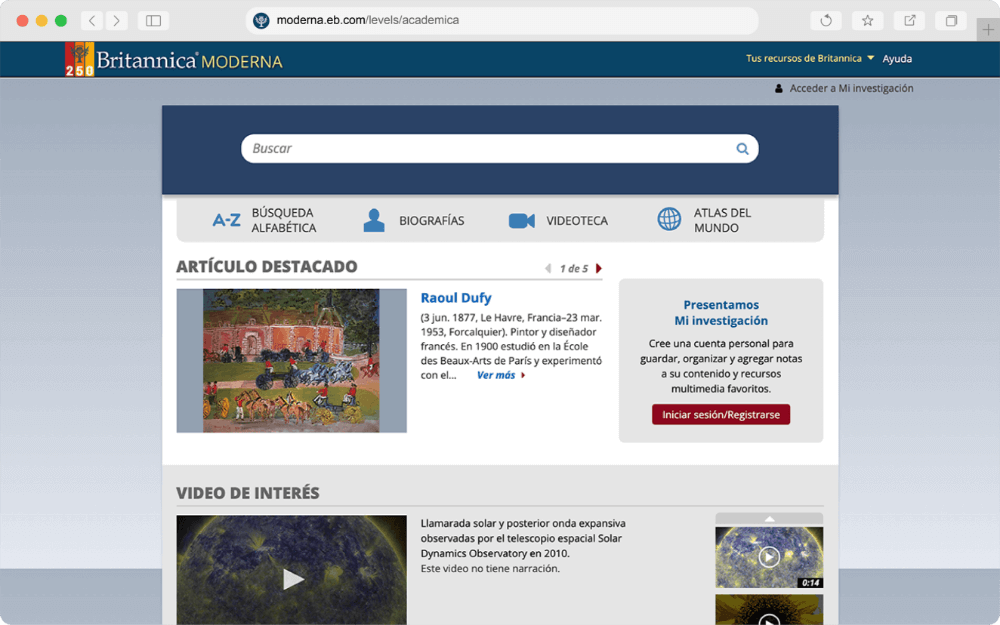Click the browser address bar

click(502, 20)
